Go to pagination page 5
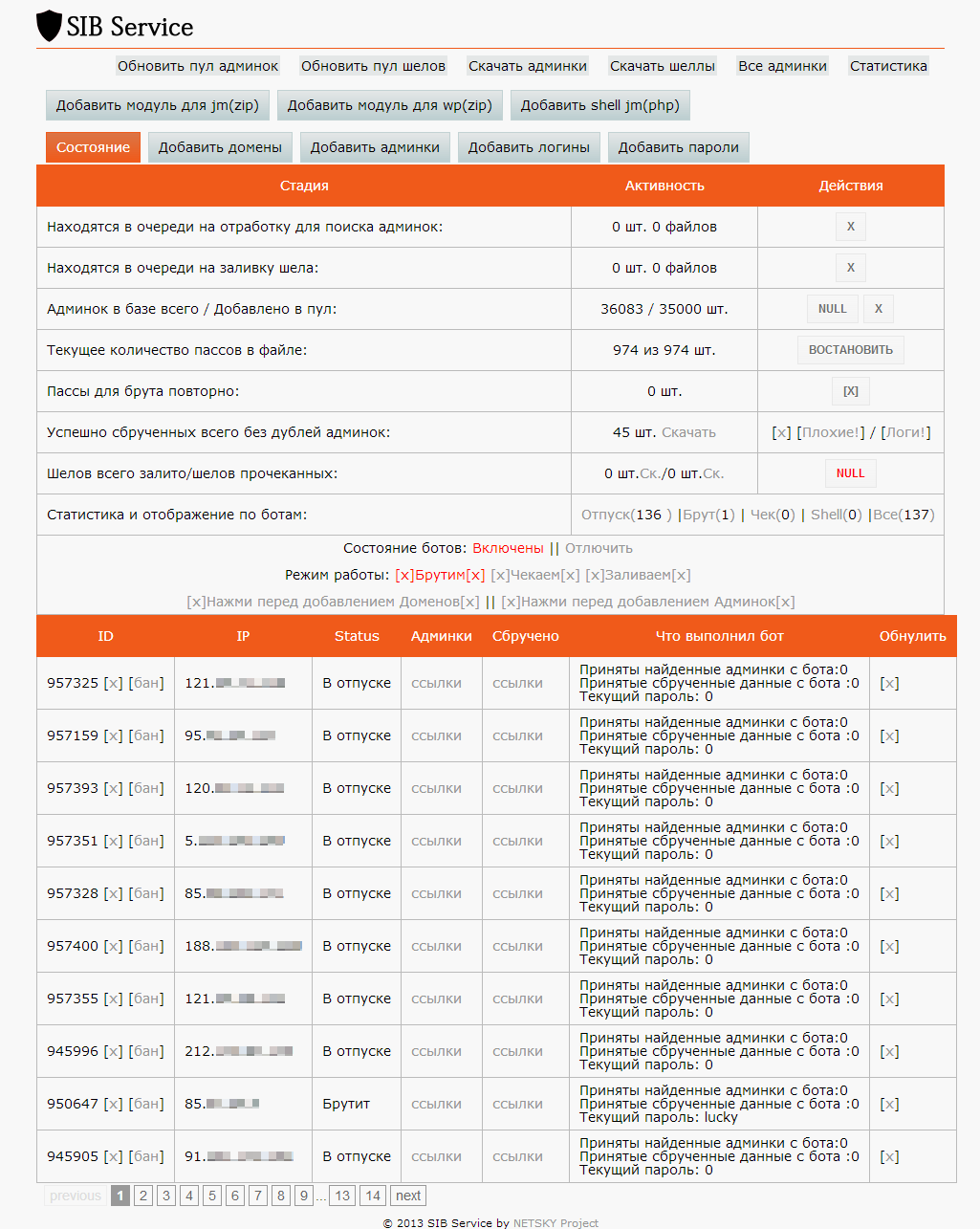980x1229 pixels. click(x=212, y=1196)
